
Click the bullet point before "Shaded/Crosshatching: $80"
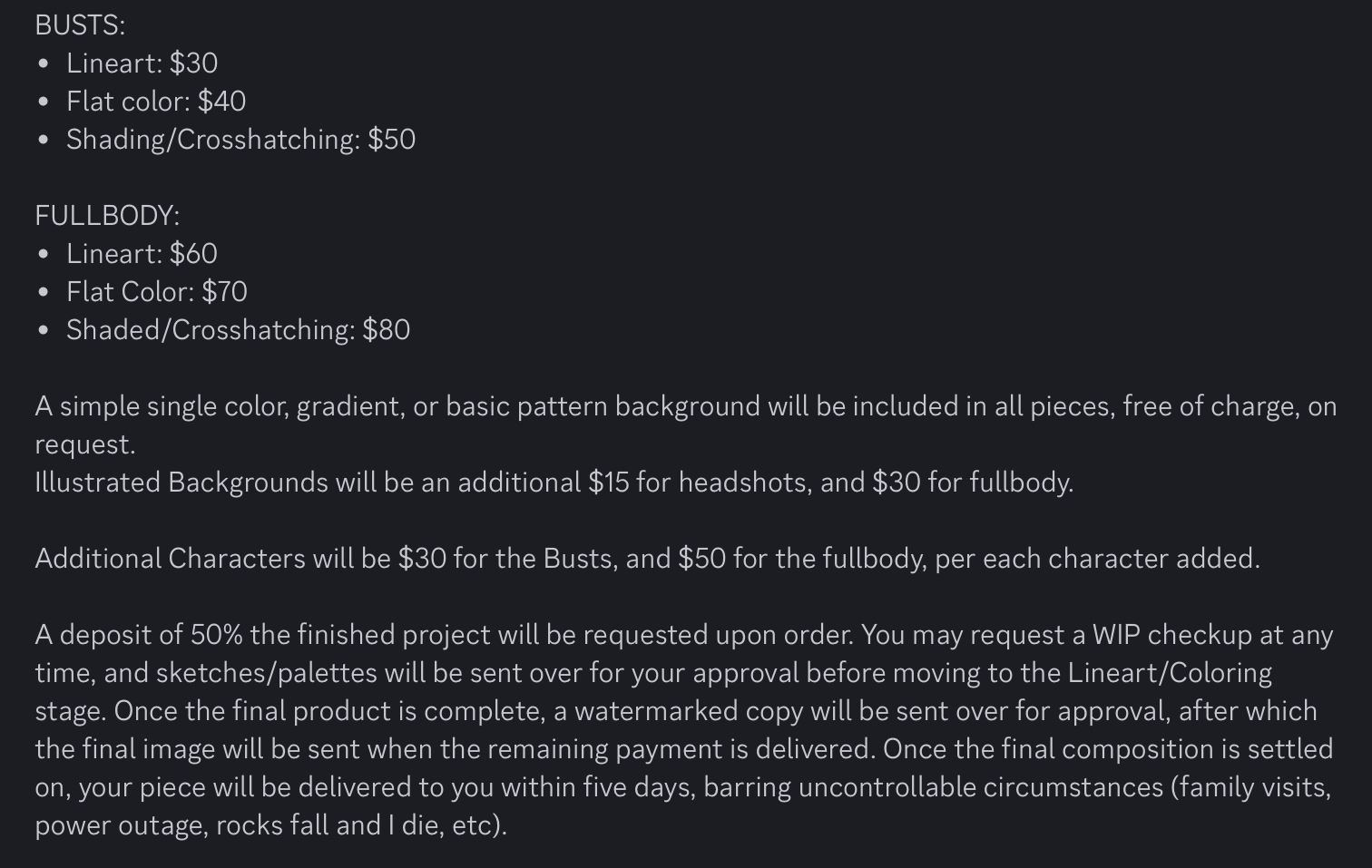(44, 331)
